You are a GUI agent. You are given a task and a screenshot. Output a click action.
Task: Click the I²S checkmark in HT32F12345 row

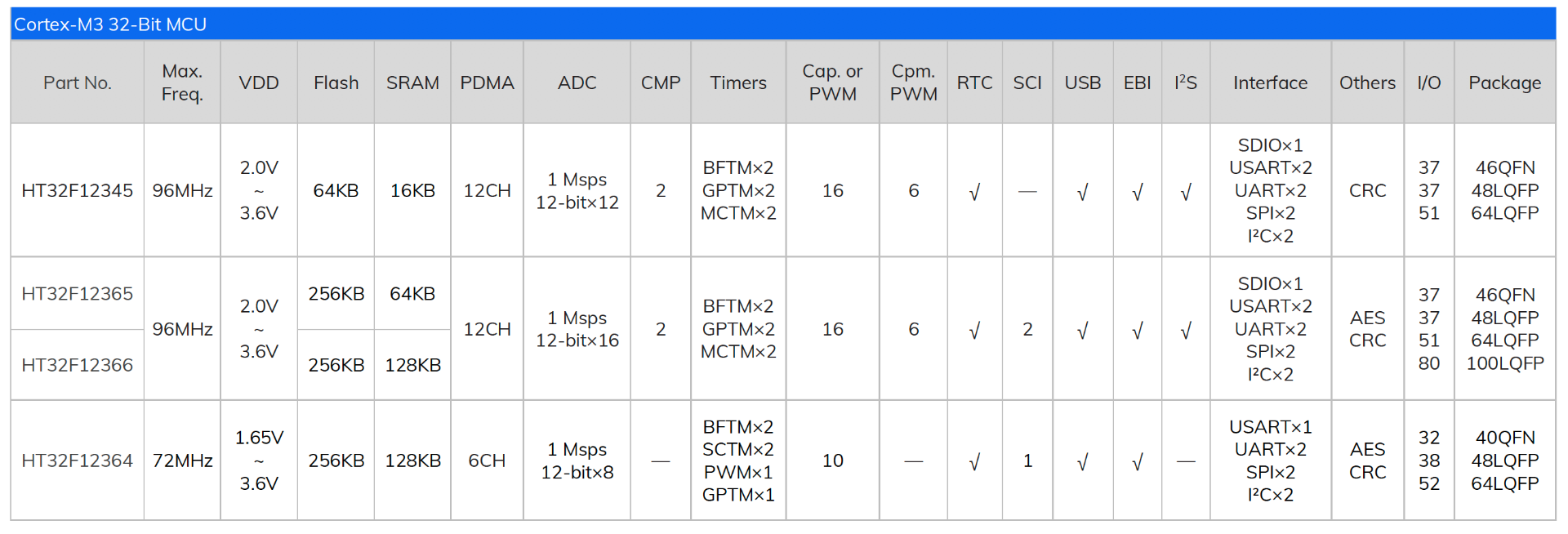pos(1186,192)
